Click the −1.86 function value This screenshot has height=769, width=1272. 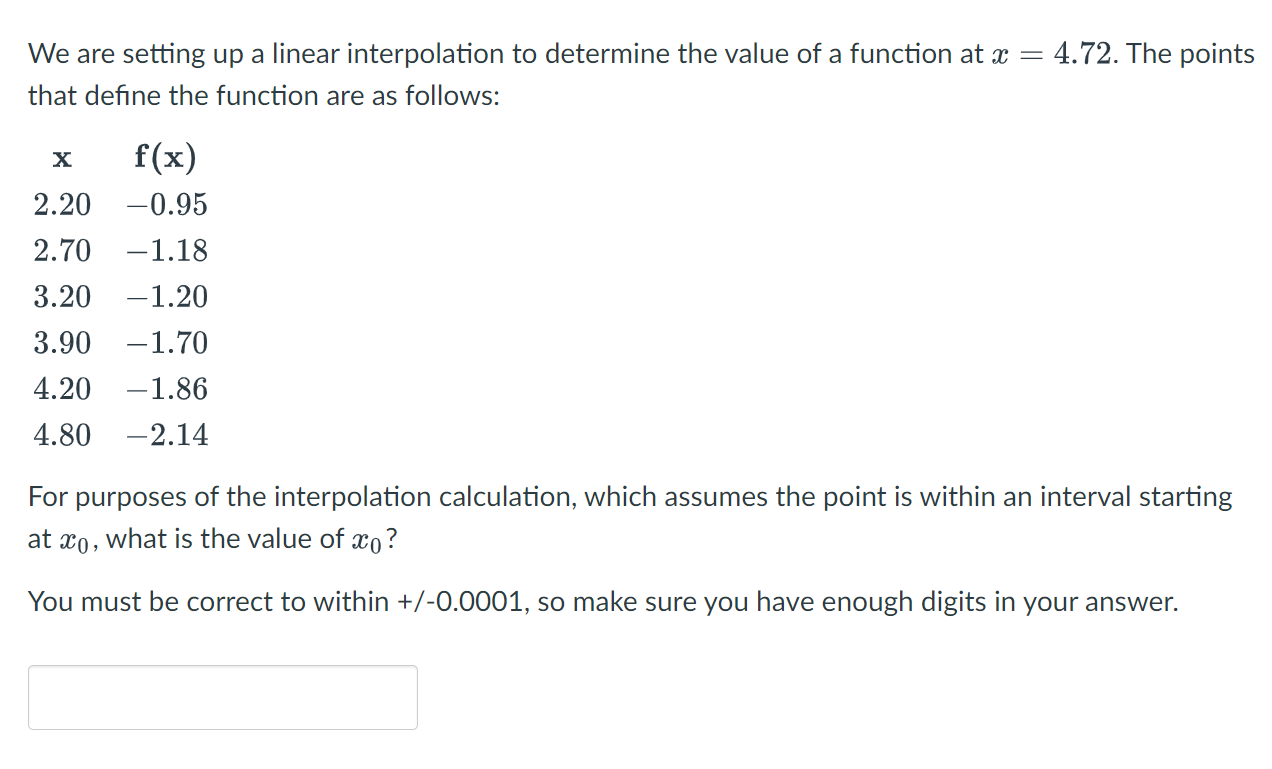click(167, 389)
